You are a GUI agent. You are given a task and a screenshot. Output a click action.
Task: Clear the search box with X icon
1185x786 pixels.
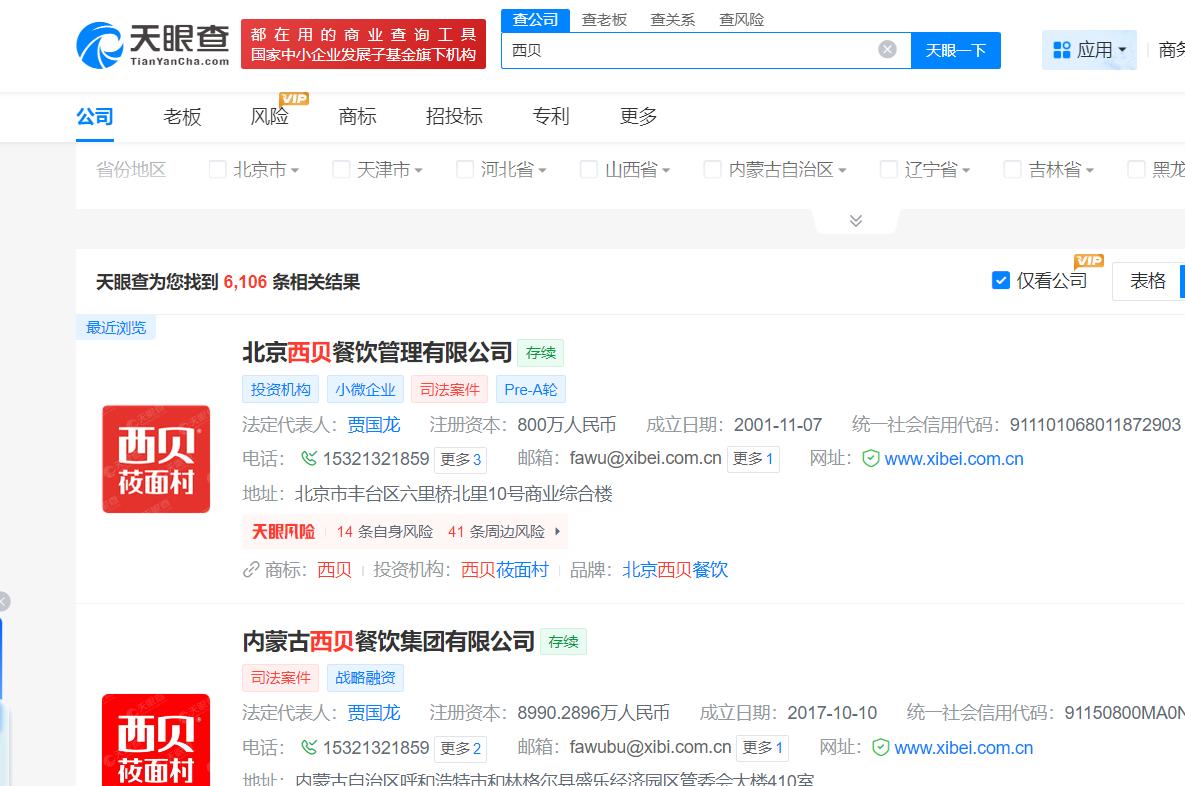(887, 50)
